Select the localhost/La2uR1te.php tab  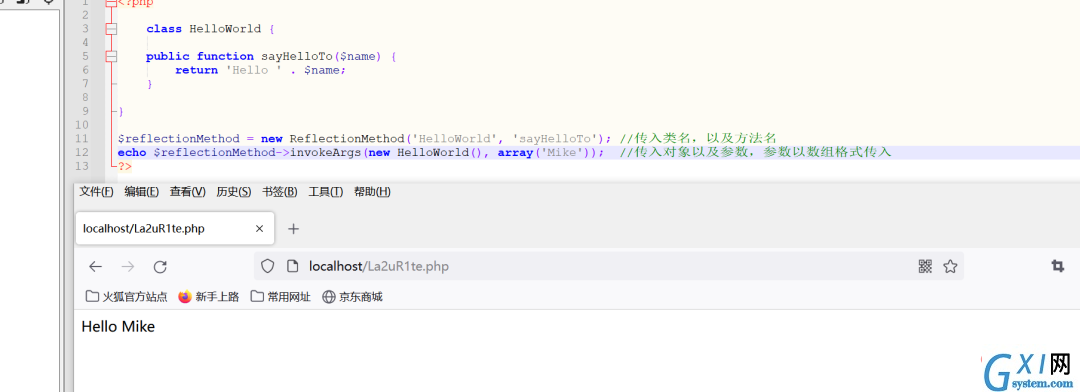[175, 228]
